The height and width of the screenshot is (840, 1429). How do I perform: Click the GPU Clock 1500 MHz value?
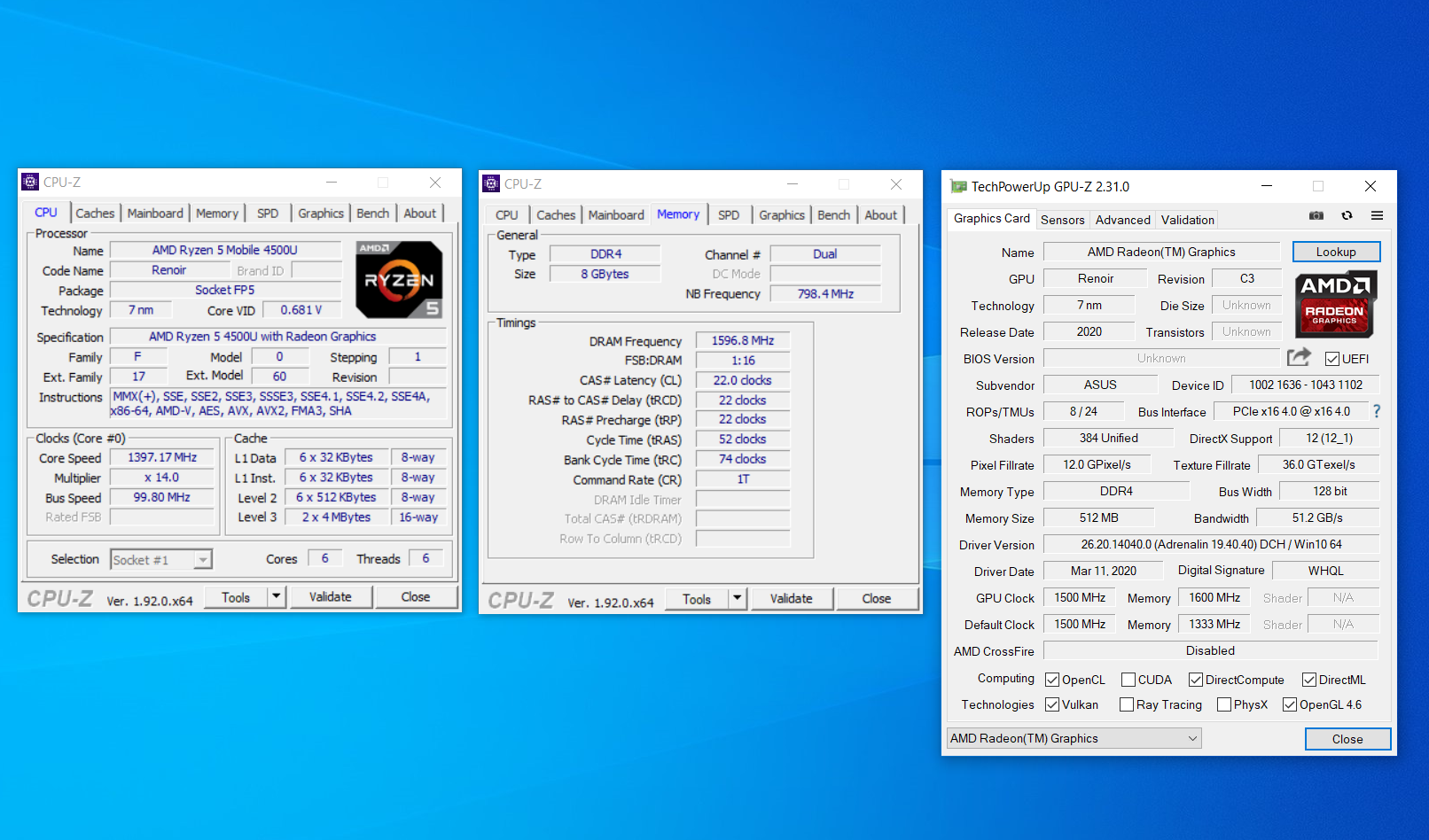coord(1080,597)
